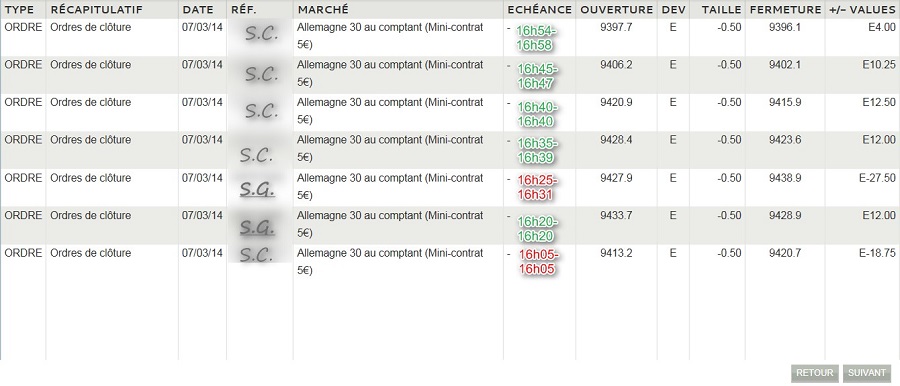
Task: Click the E4.00 profit value
Action: point(881,27)
